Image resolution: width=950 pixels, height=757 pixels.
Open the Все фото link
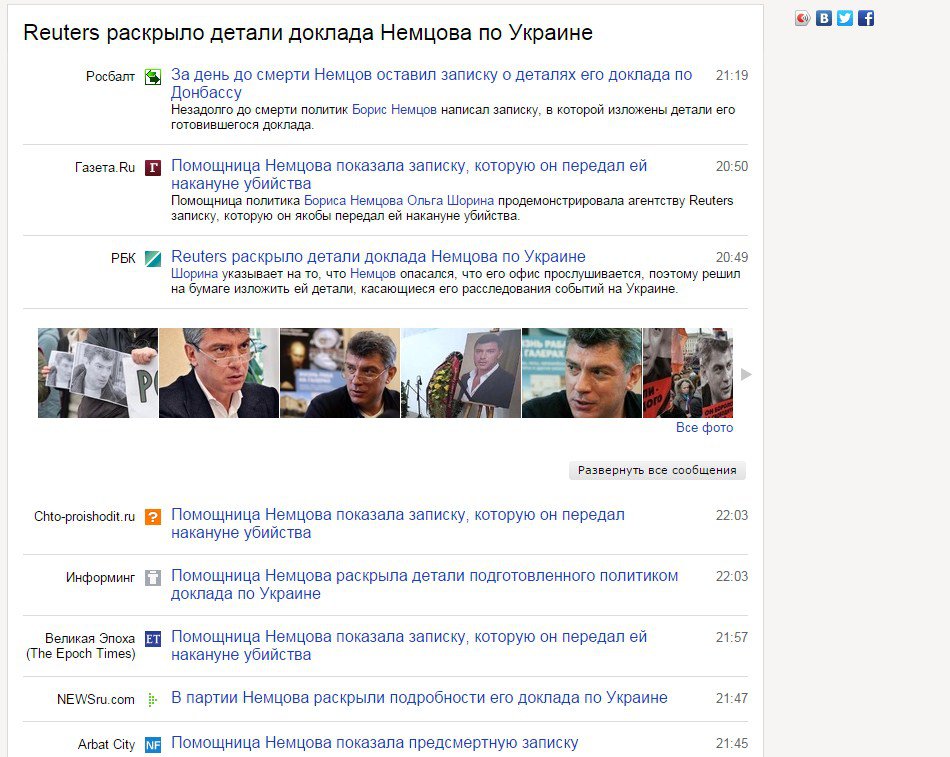pyautogui.click(x=708, y=427)
